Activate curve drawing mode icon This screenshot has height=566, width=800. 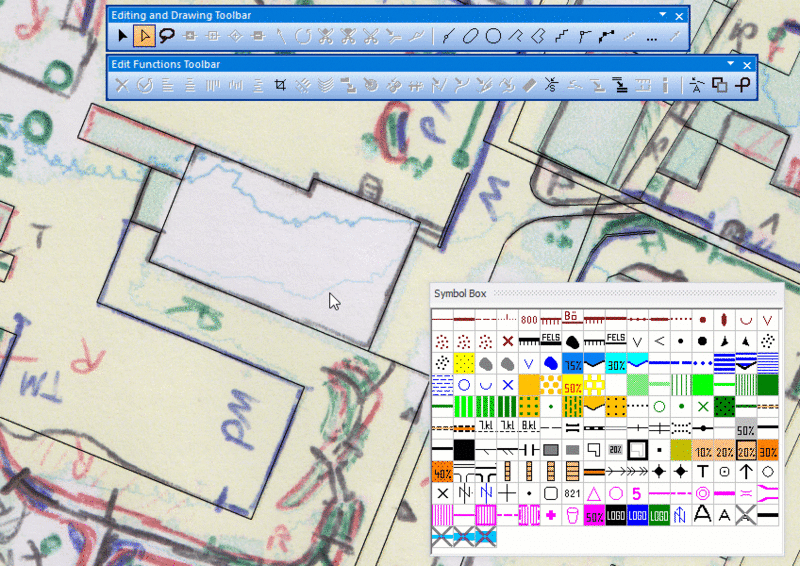pos(447,36)
